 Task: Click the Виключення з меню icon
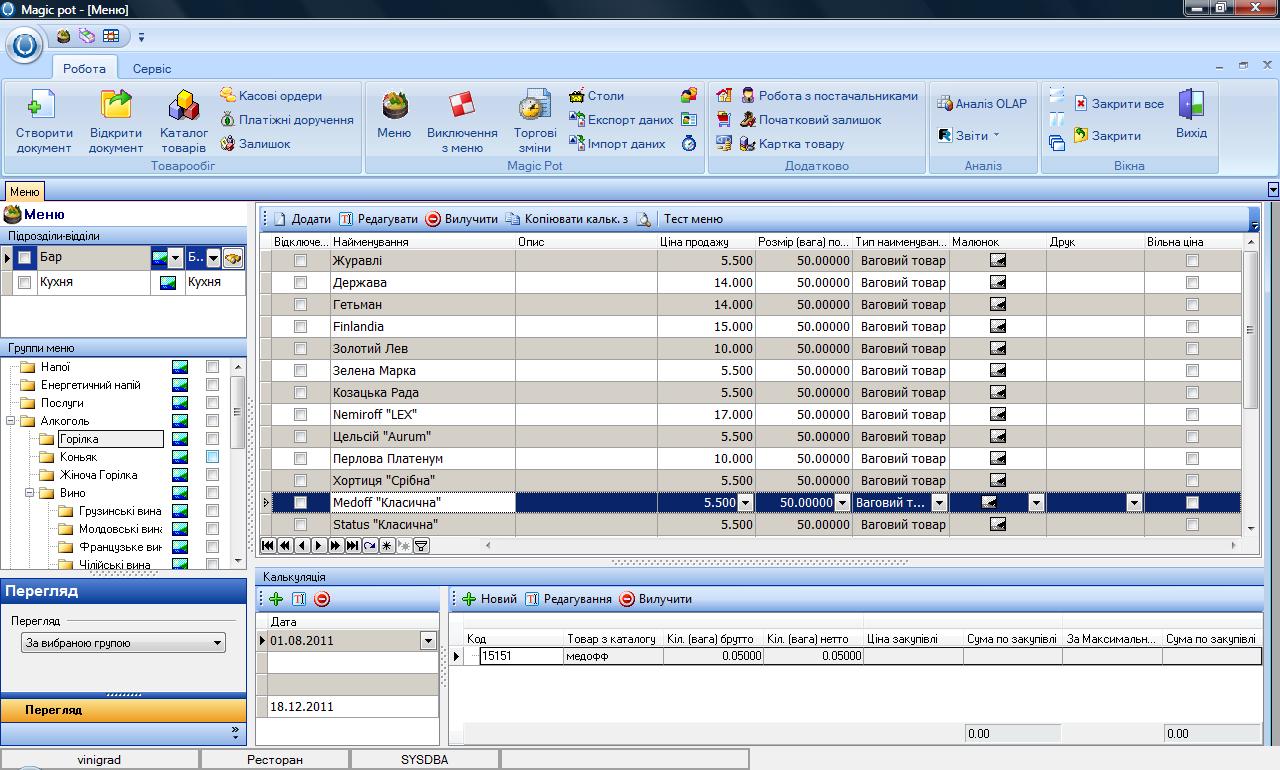pos(461,106)
